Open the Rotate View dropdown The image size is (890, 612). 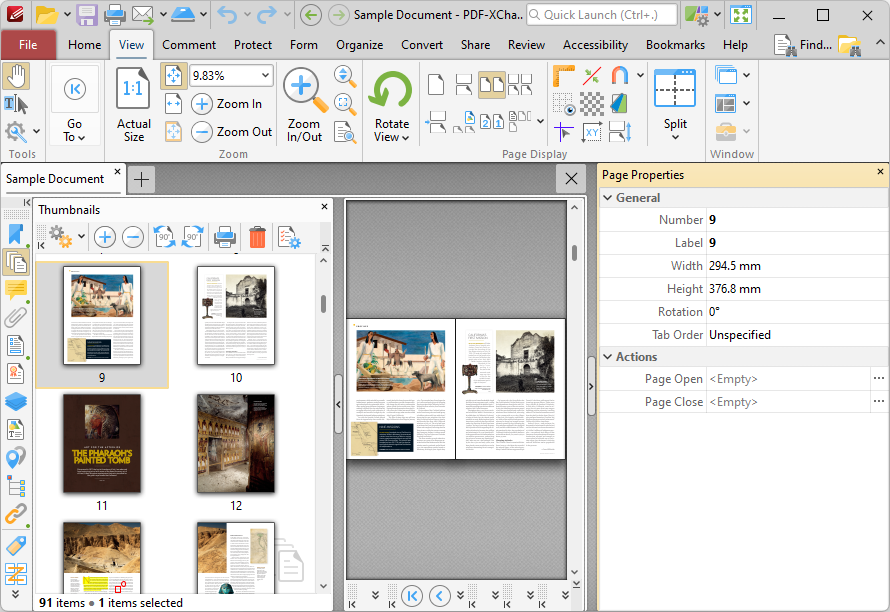click(392, 106)
